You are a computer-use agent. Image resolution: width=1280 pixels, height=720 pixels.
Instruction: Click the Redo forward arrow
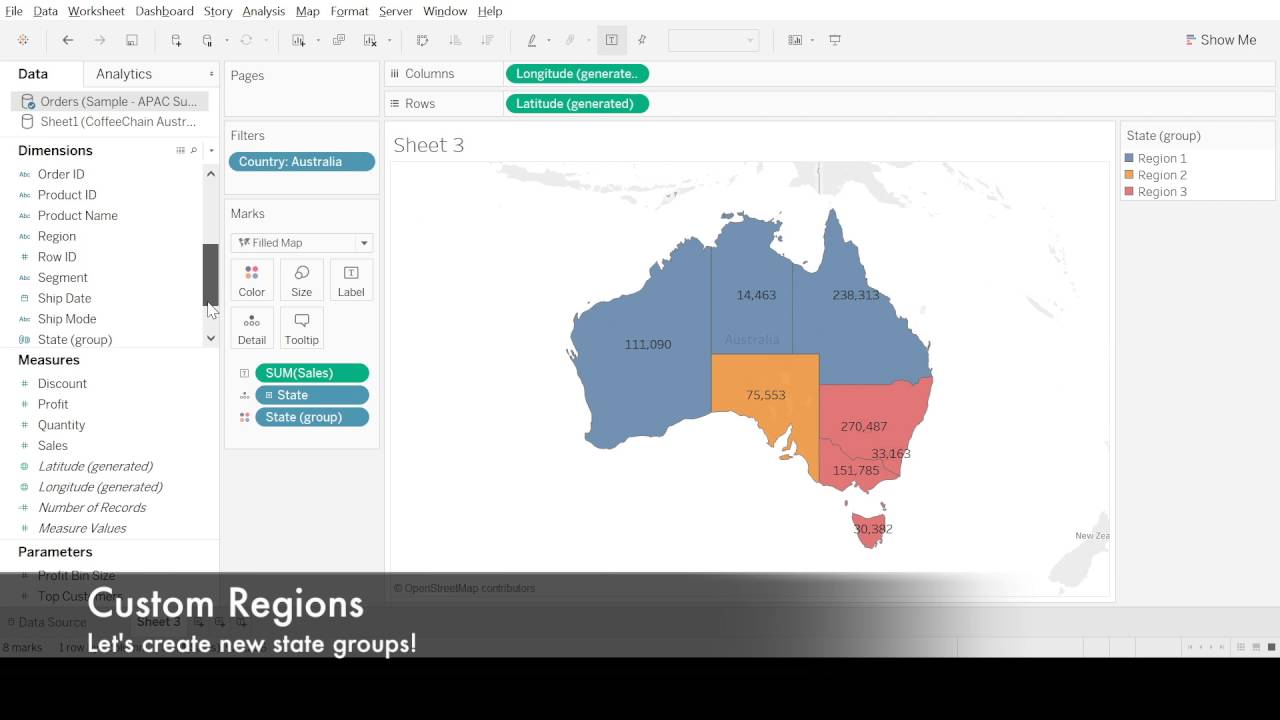[99, 40]
